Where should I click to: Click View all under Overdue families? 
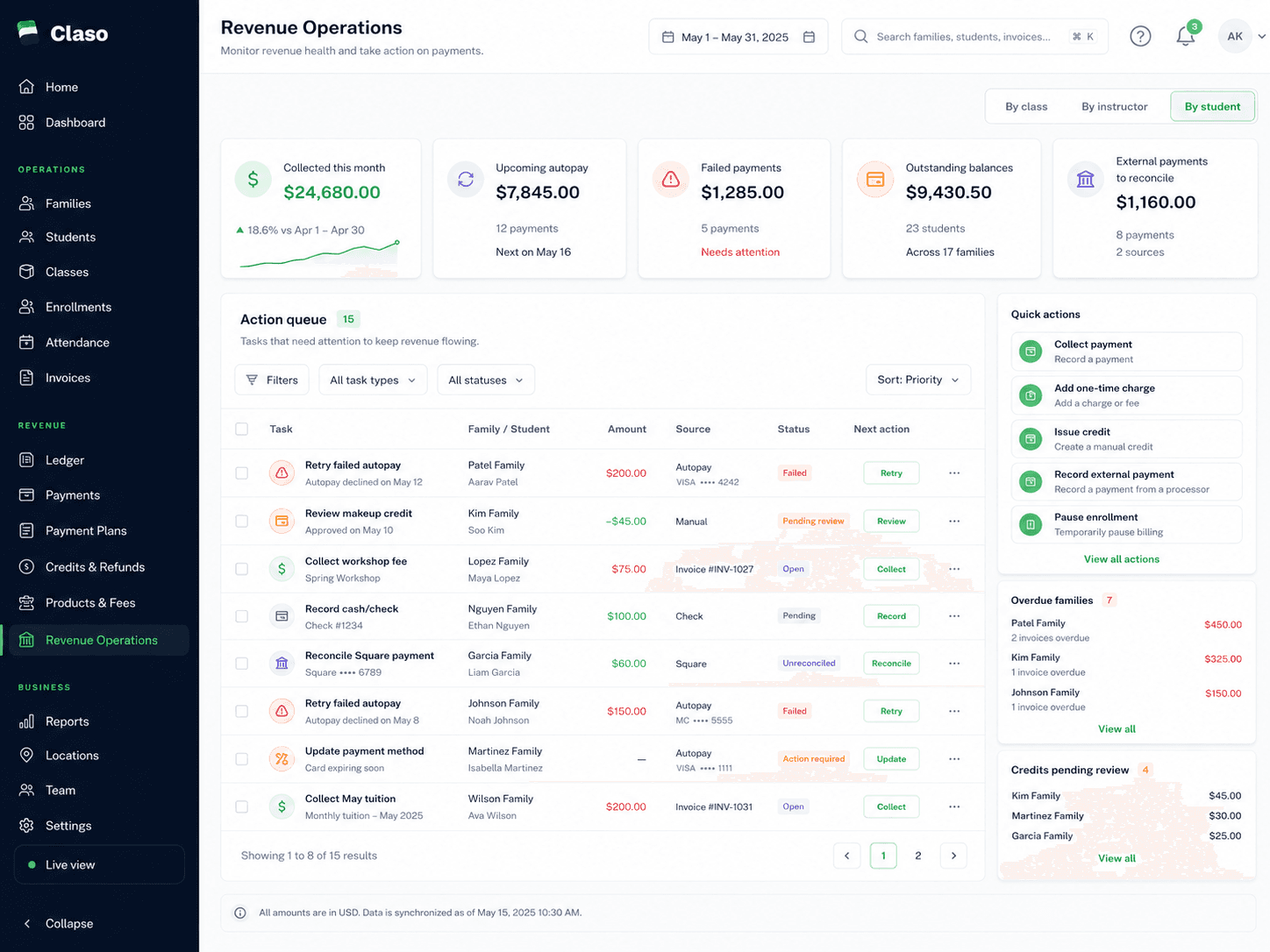[x=1117, y=729]
